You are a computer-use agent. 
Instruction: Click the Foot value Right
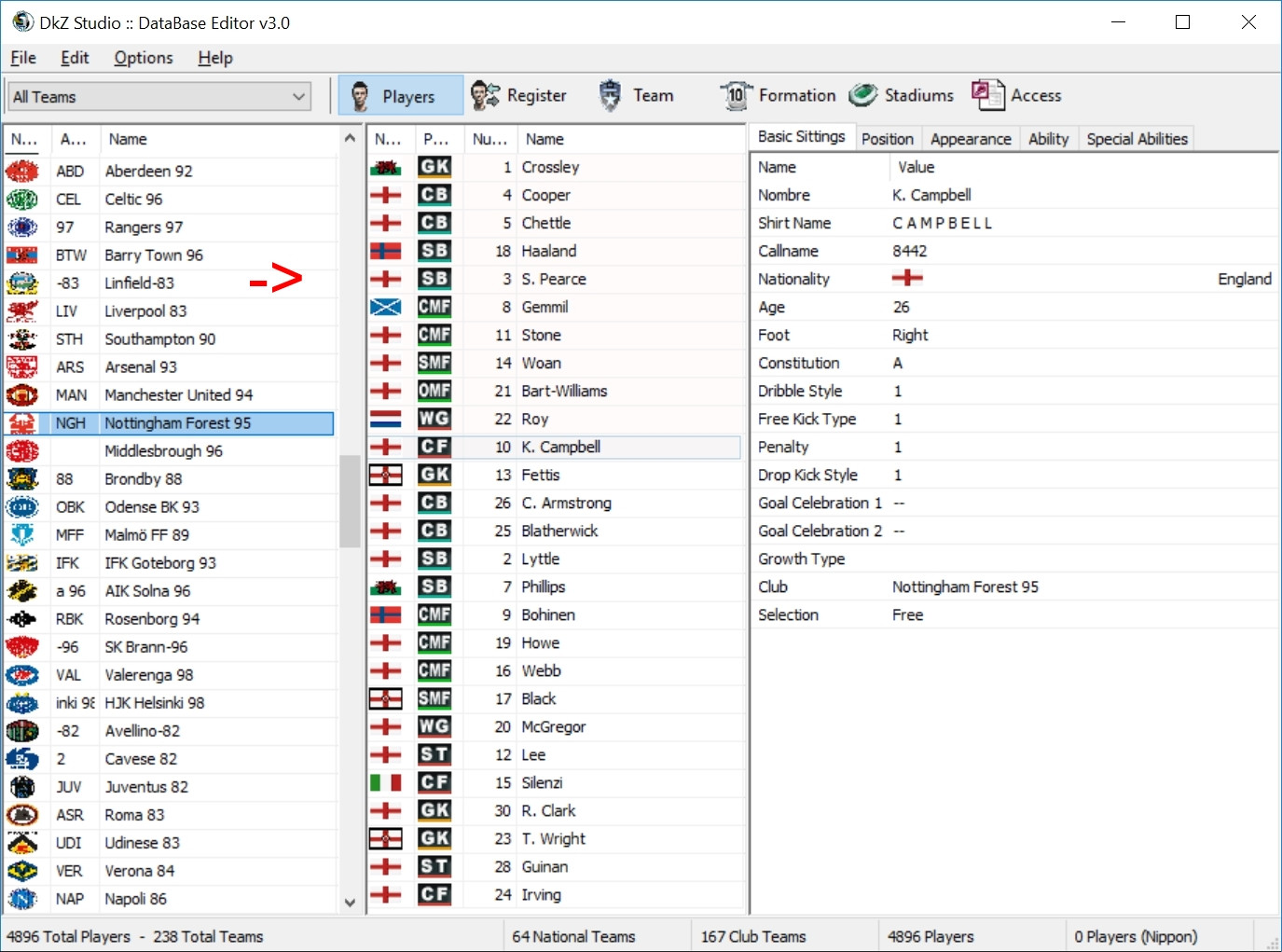[x=910, y=335]
